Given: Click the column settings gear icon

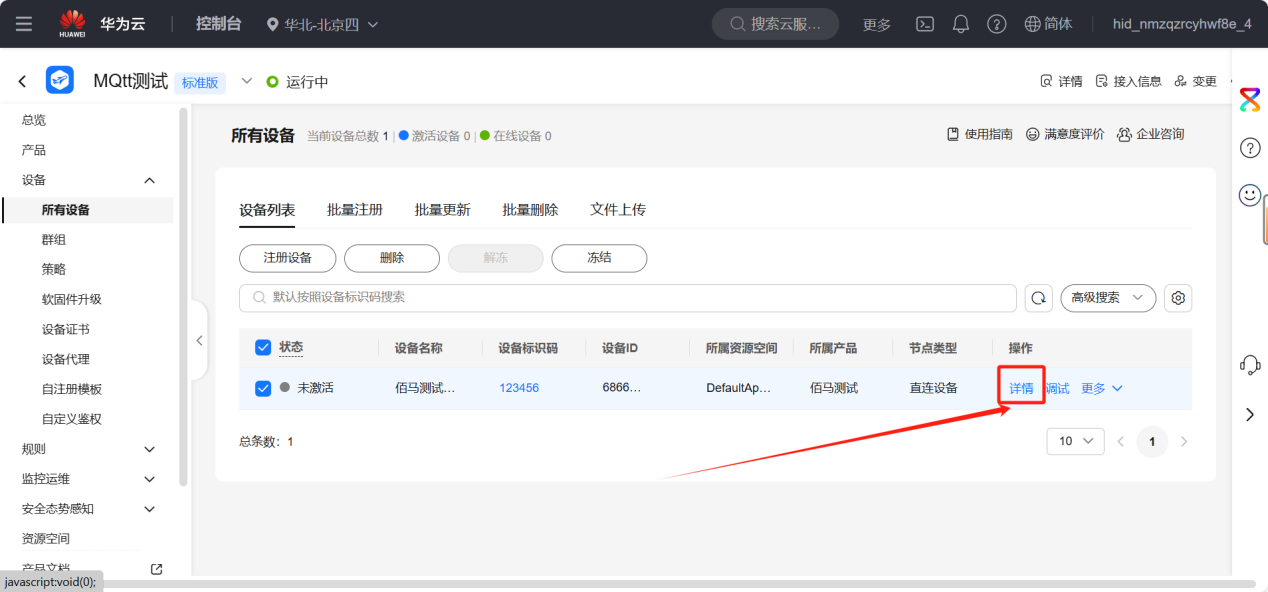Looking at the screenshot, I should [x=1177, y=297].
